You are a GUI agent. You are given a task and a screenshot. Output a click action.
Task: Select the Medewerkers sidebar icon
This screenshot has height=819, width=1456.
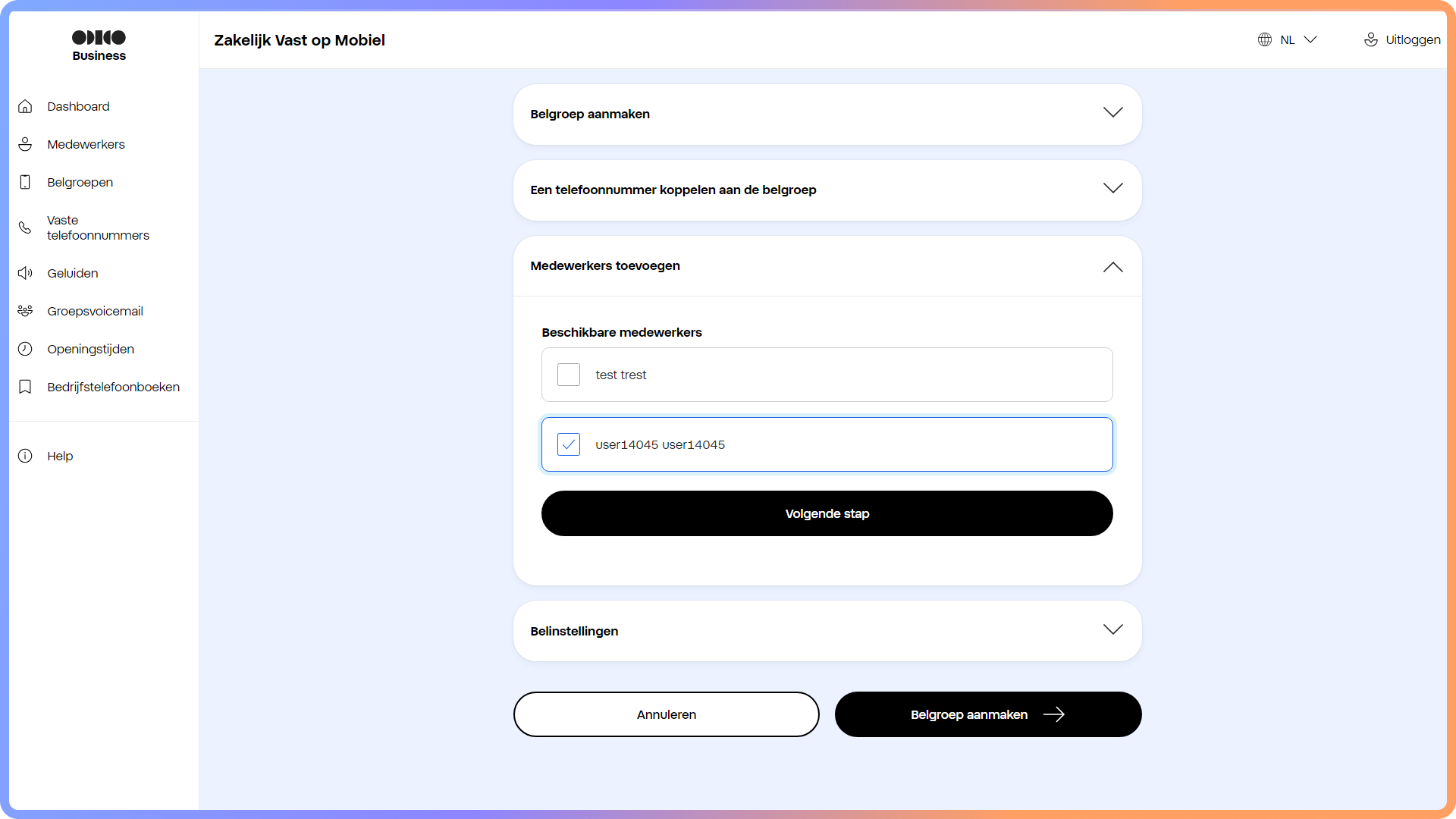tap(25, 144)
